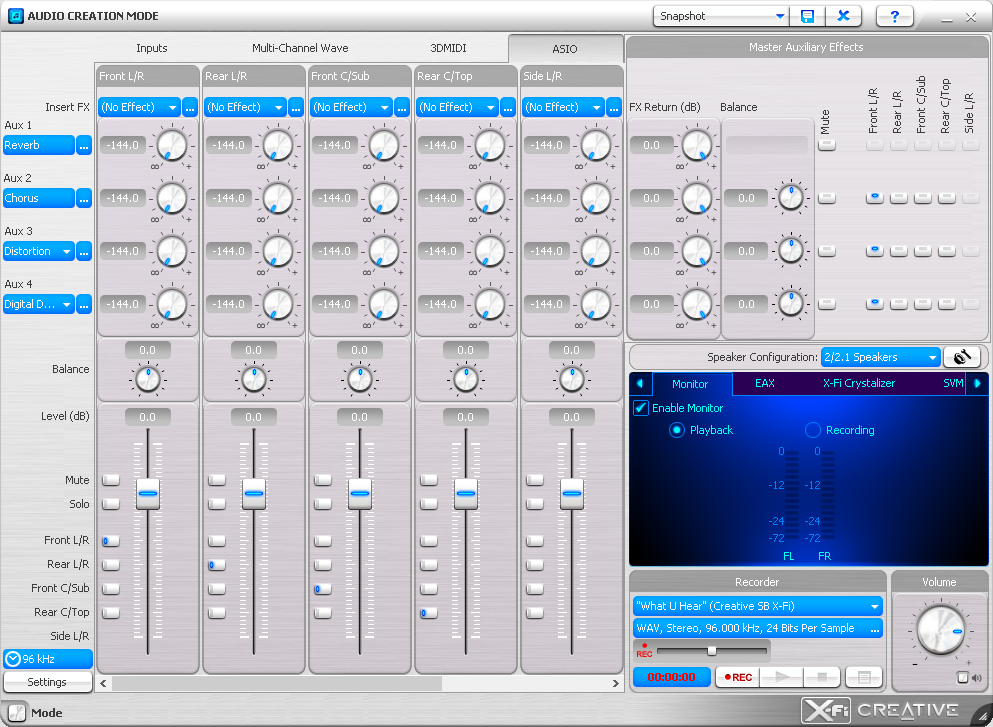Delete the snapshot with the X icon
993x727 pixels.
pyautogui.click(x=844, y=16)
